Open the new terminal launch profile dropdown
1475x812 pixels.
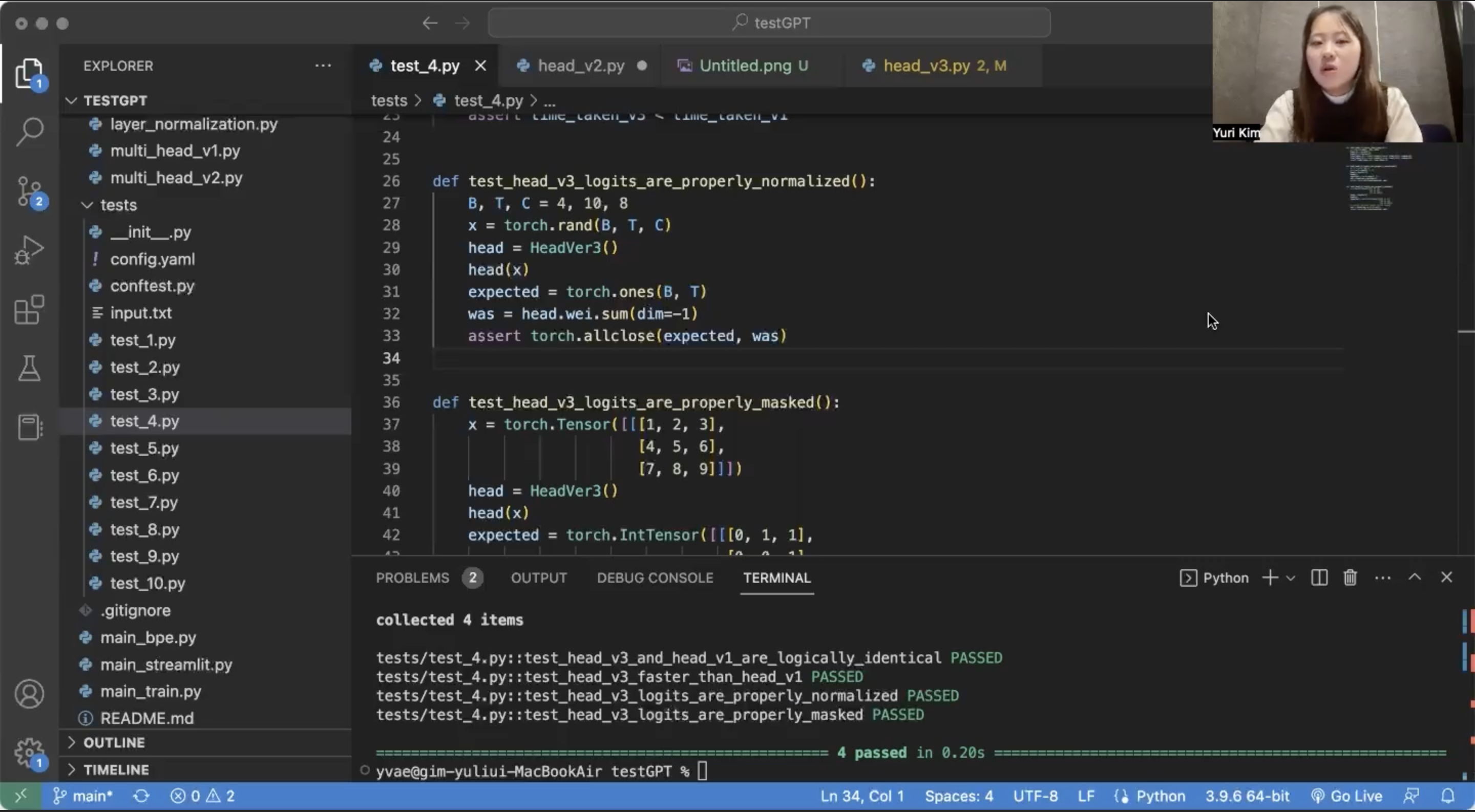click(1291, 578)
